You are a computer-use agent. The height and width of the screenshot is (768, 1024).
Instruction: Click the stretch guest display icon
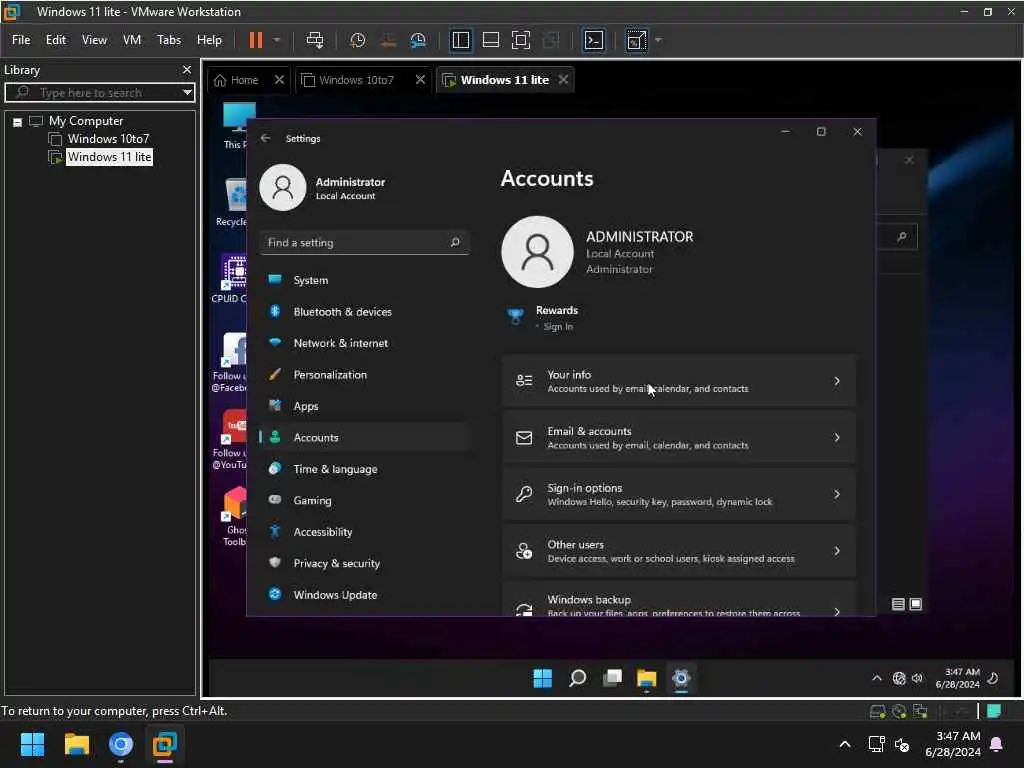coord(636,40)
